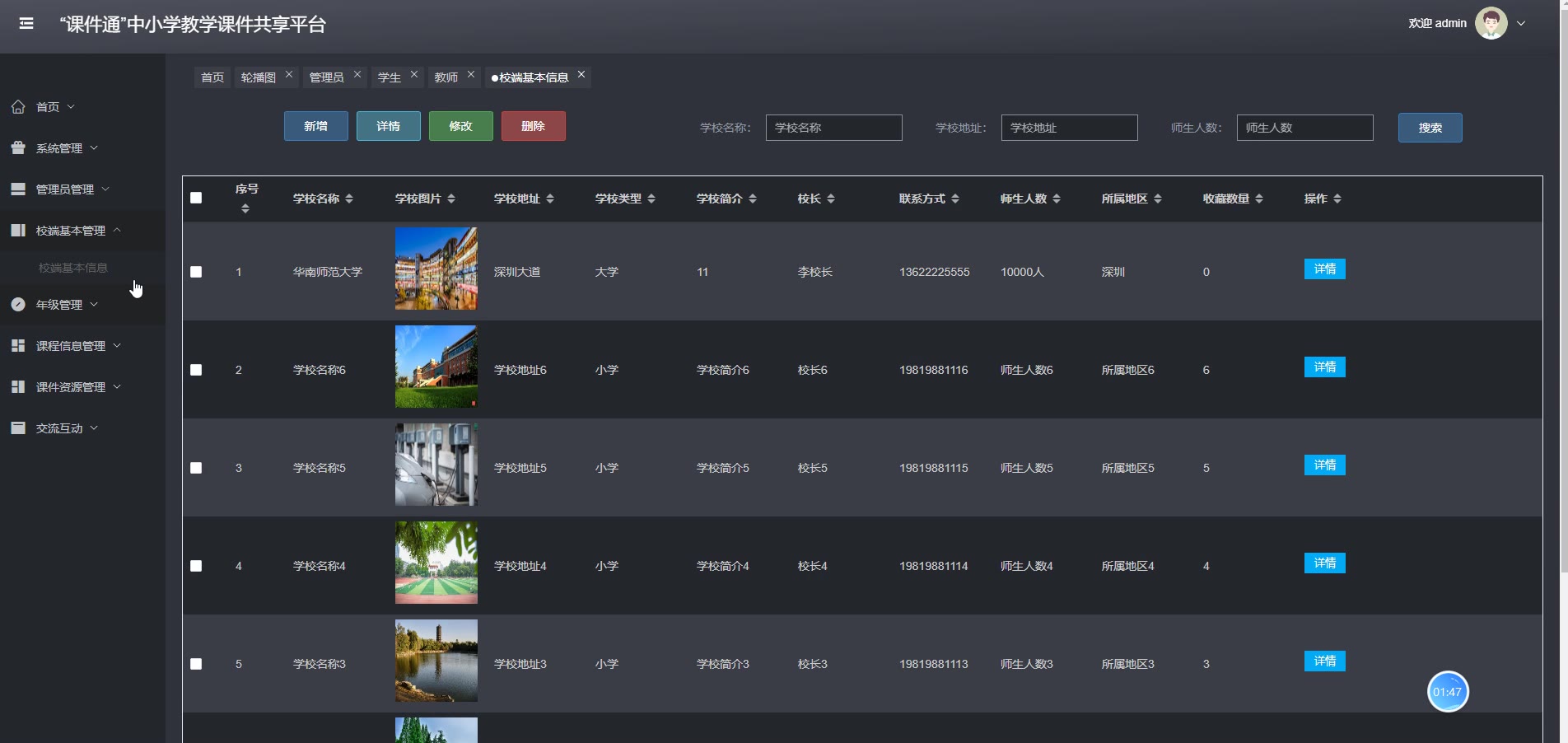The width and height of the screenshot is (1568, 743).
Task: Click the 课程信息管理 sidebar icon
Action: 18,345
